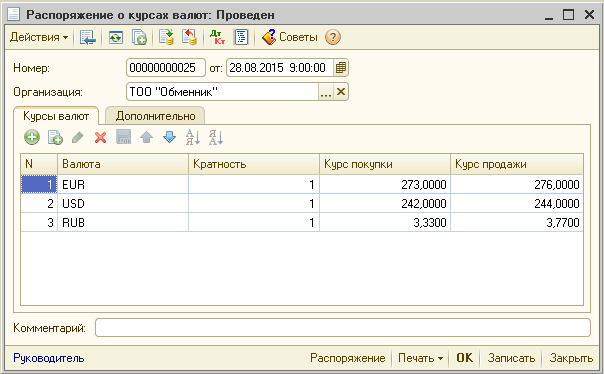Open the Дт/Кт document postings icon
The height and width of the screenshot is (374, 604).
pyautogui.click(x=217, y=37)
